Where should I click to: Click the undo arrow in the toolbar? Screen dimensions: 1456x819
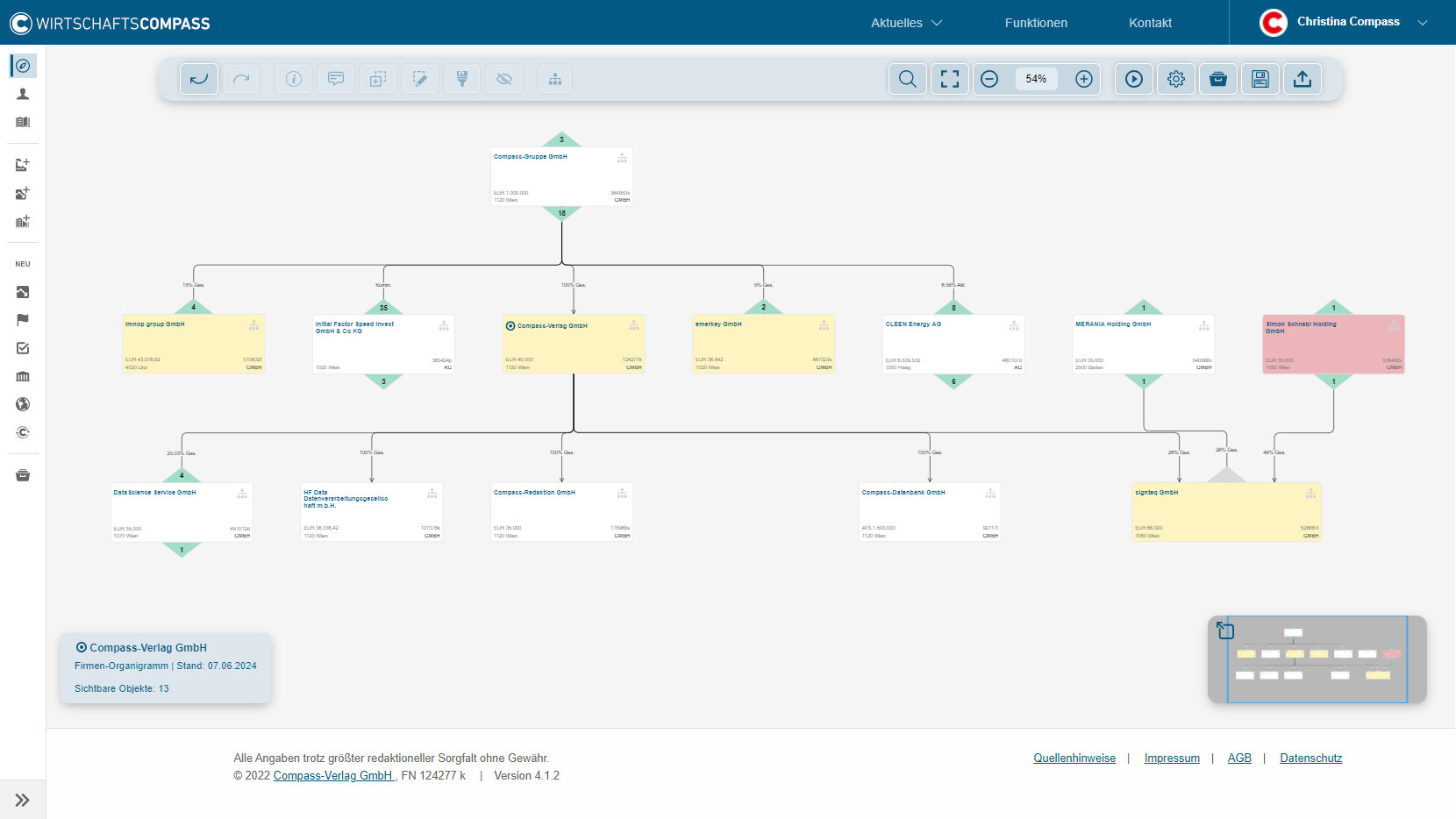(199, 79)
